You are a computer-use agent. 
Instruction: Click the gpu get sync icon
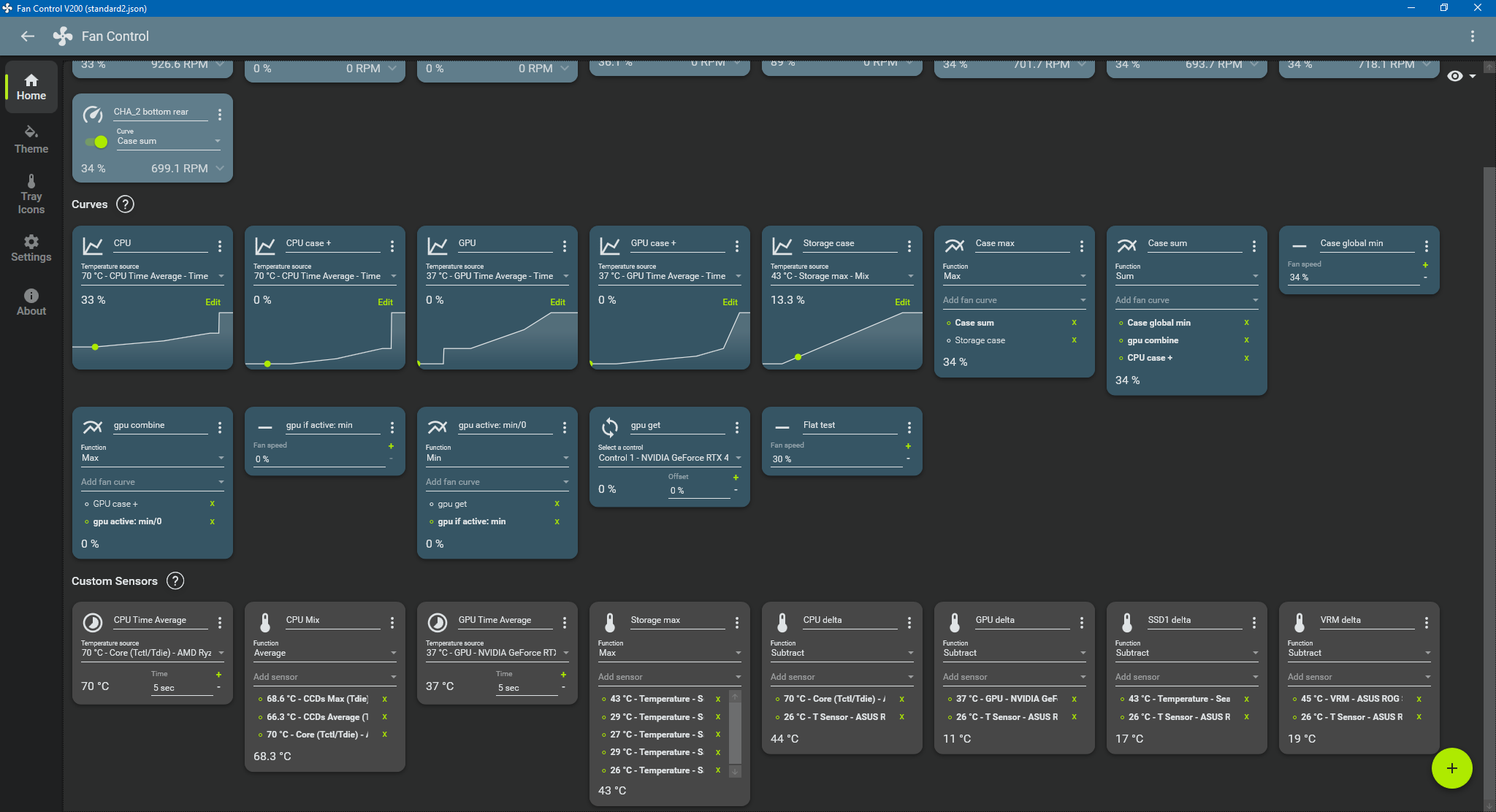click(609, 427)
